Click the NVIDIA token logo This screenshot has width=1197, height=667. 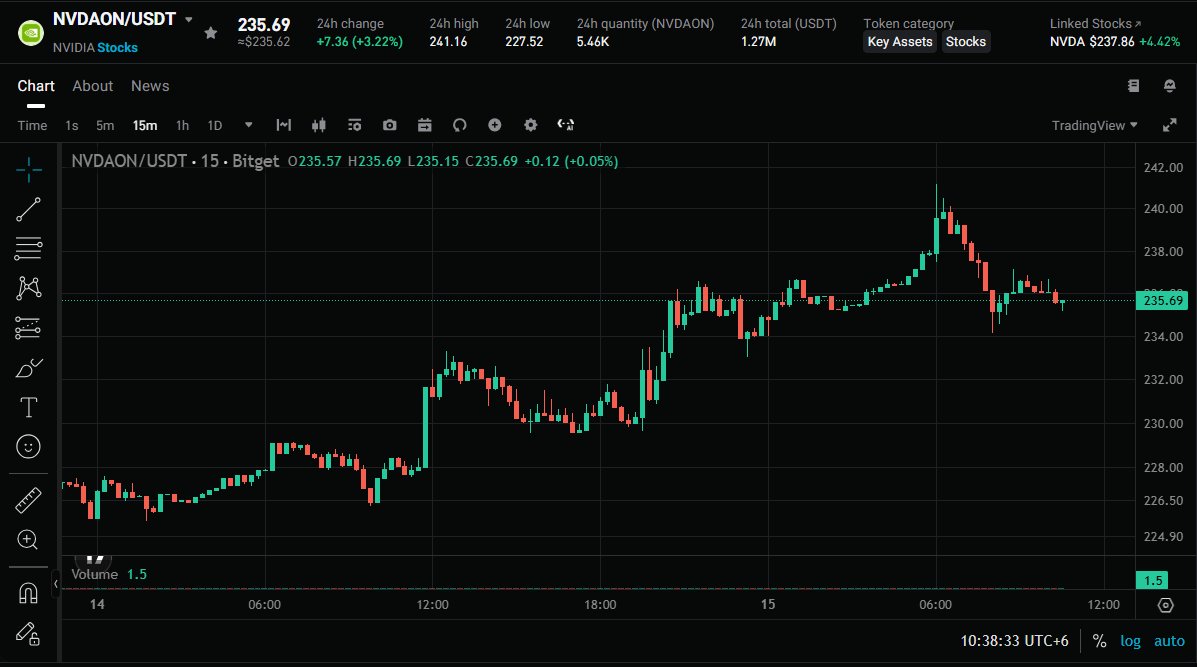[x=31, y=33]
